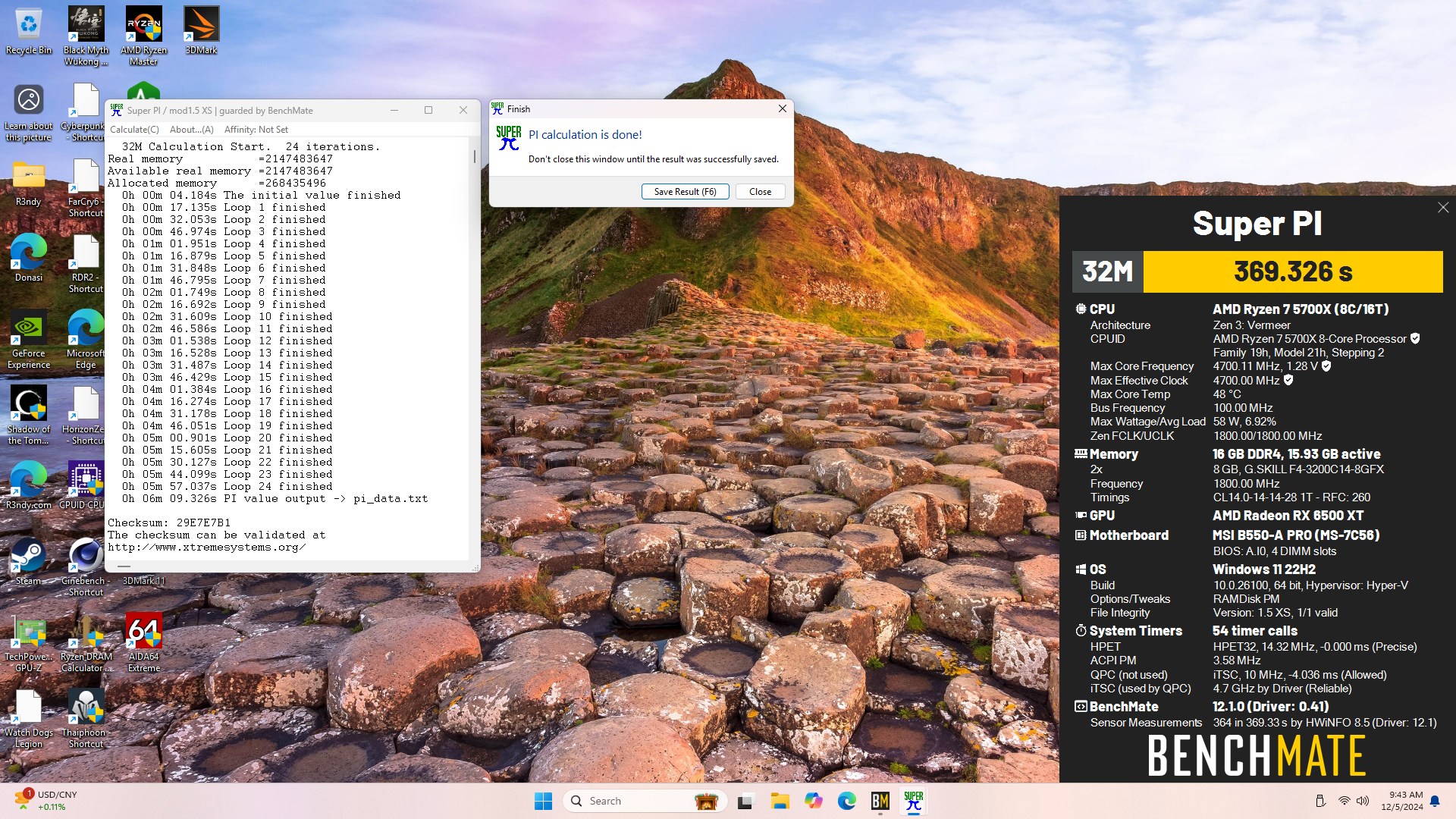Viewport: 1456px width, 819px height.
Task: Open FarCry6 shortcut on desktop
Action: point(86,188)
